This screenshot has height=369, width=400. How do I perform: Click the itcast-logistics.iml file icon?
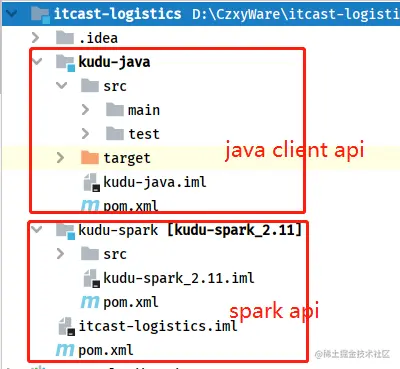[67, 326]
